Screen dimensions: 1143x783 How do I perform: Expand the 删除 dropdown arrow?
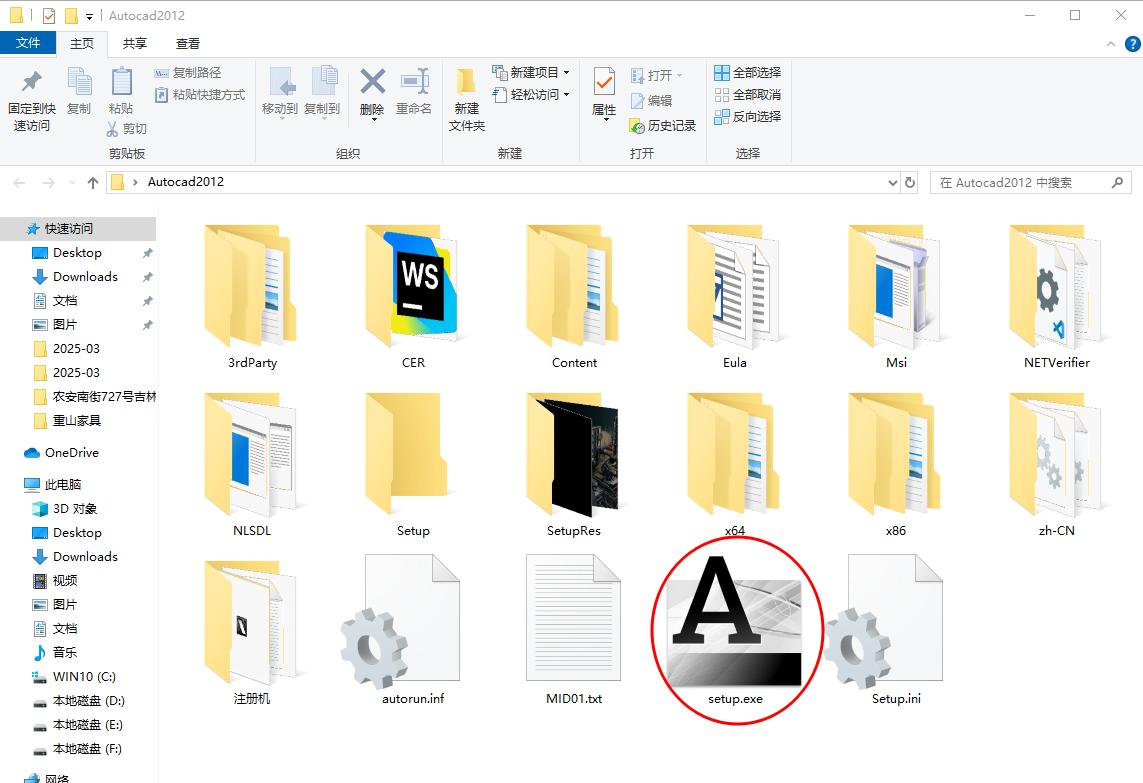point(373,120)
